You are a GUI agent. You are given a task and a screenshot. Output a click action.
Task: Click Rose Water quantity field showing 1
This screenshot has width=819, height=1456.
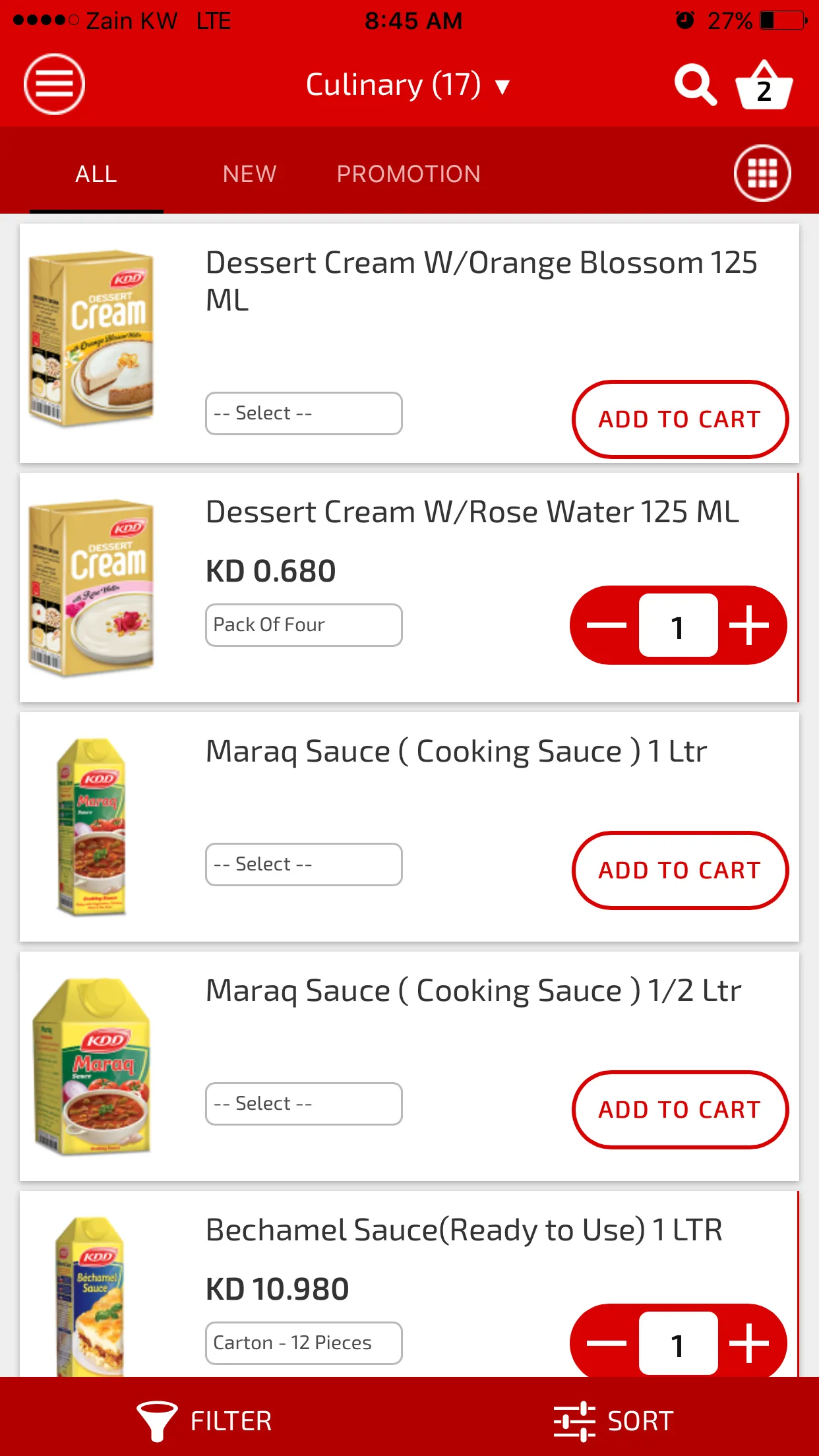pos(678,625)
